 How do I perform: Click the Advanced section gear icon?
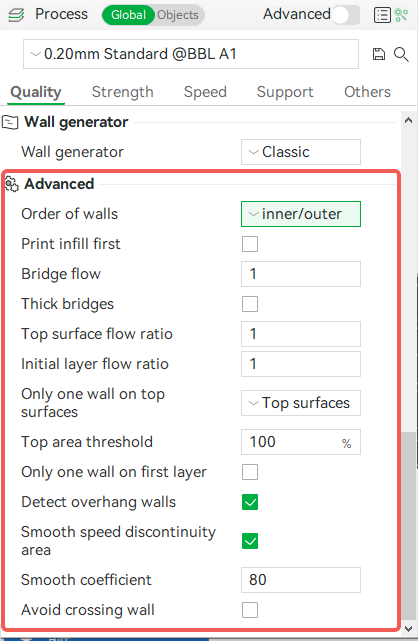[x=11, y=184]
